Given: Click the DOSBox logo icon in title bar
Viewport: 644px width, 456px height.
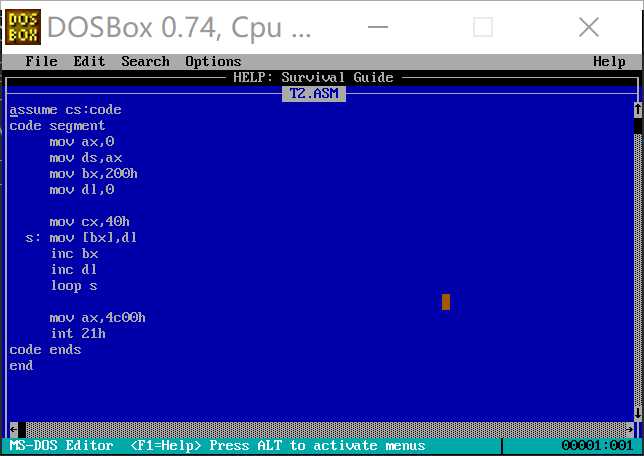Looking at the screenshot, I should [23, 27].
